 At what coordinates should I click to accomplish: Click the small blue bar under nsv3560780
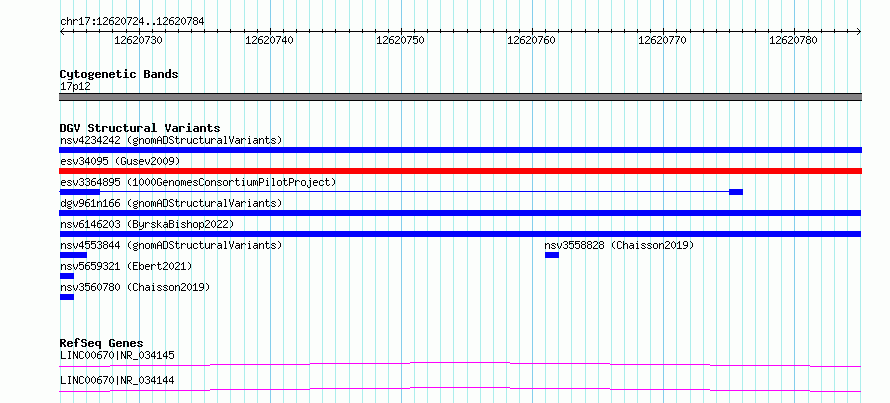coord(66,297)
